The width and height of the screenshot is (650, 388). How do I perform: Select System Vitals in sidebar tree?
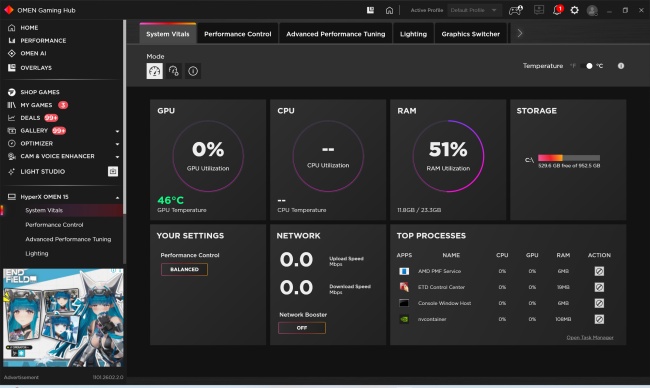(x=44, y=210)
